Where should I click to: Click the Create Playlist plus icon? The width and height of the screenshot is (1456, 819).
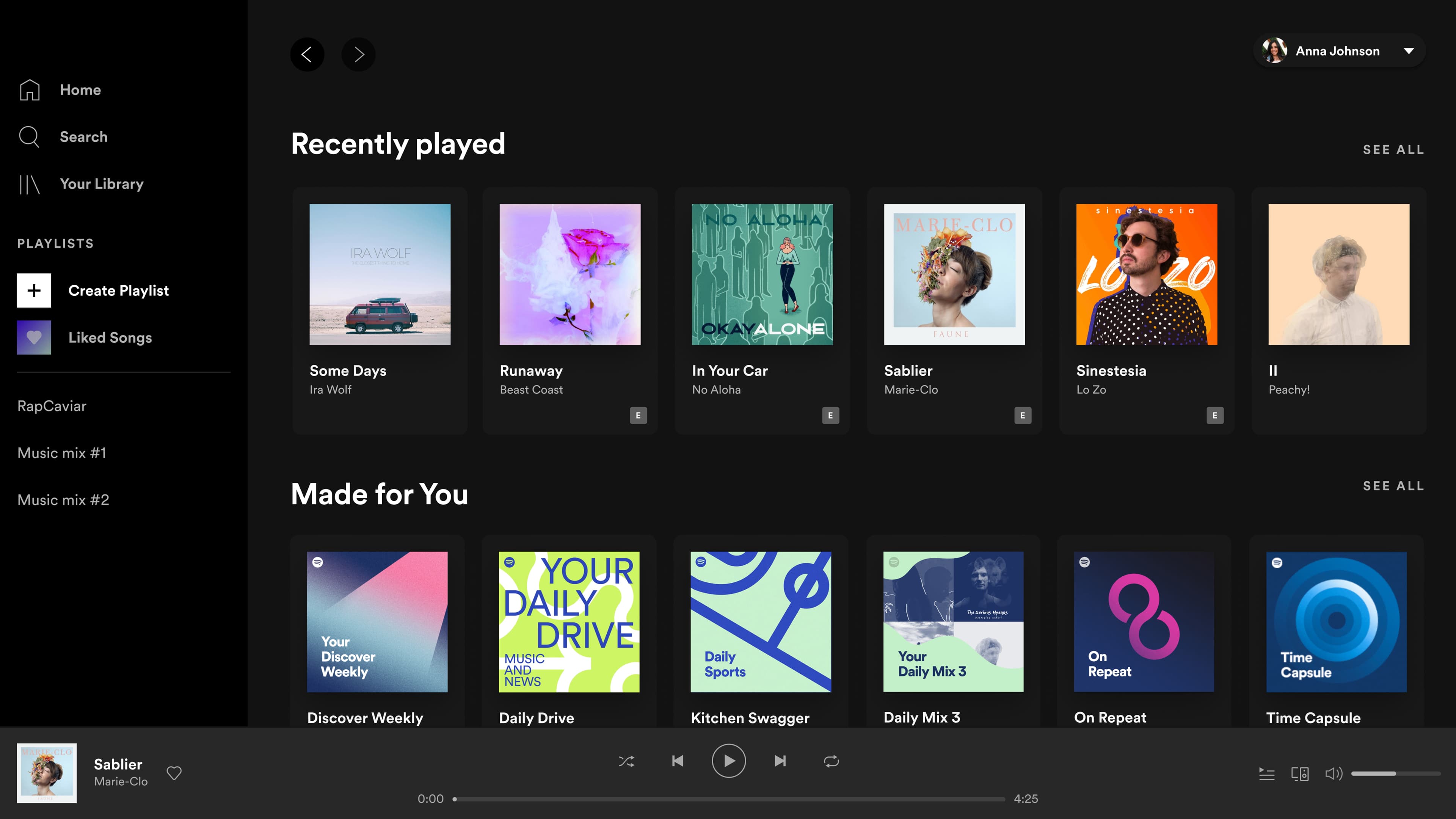34,290
